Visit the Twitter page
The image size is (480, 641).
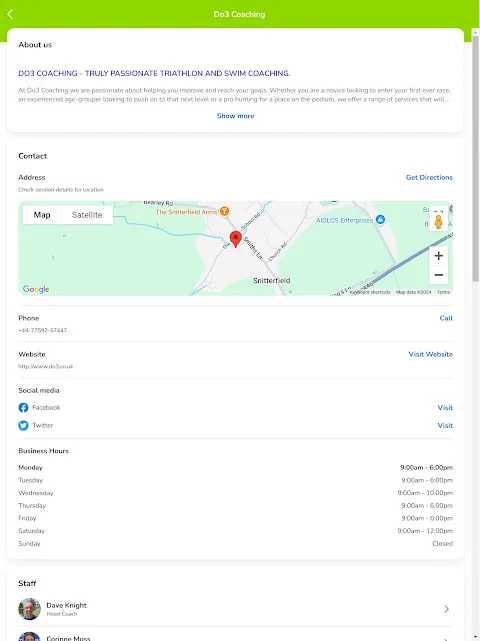pyautogui.click(x=445, y=426)
